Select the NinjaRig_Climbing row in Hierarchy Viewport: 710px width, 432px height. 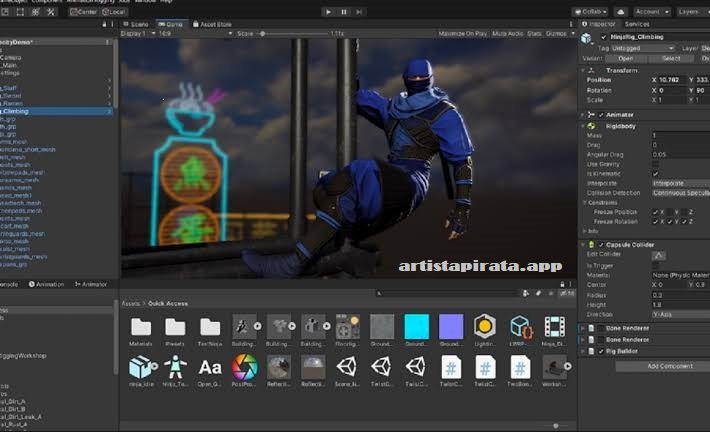tap(56, 111)
